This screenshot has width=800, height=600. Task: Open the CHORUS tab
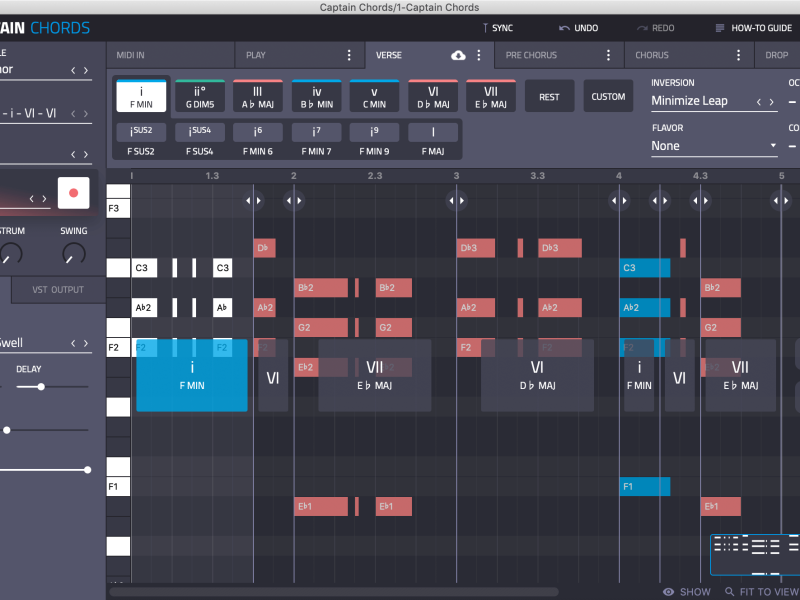[x=689, y=55]
